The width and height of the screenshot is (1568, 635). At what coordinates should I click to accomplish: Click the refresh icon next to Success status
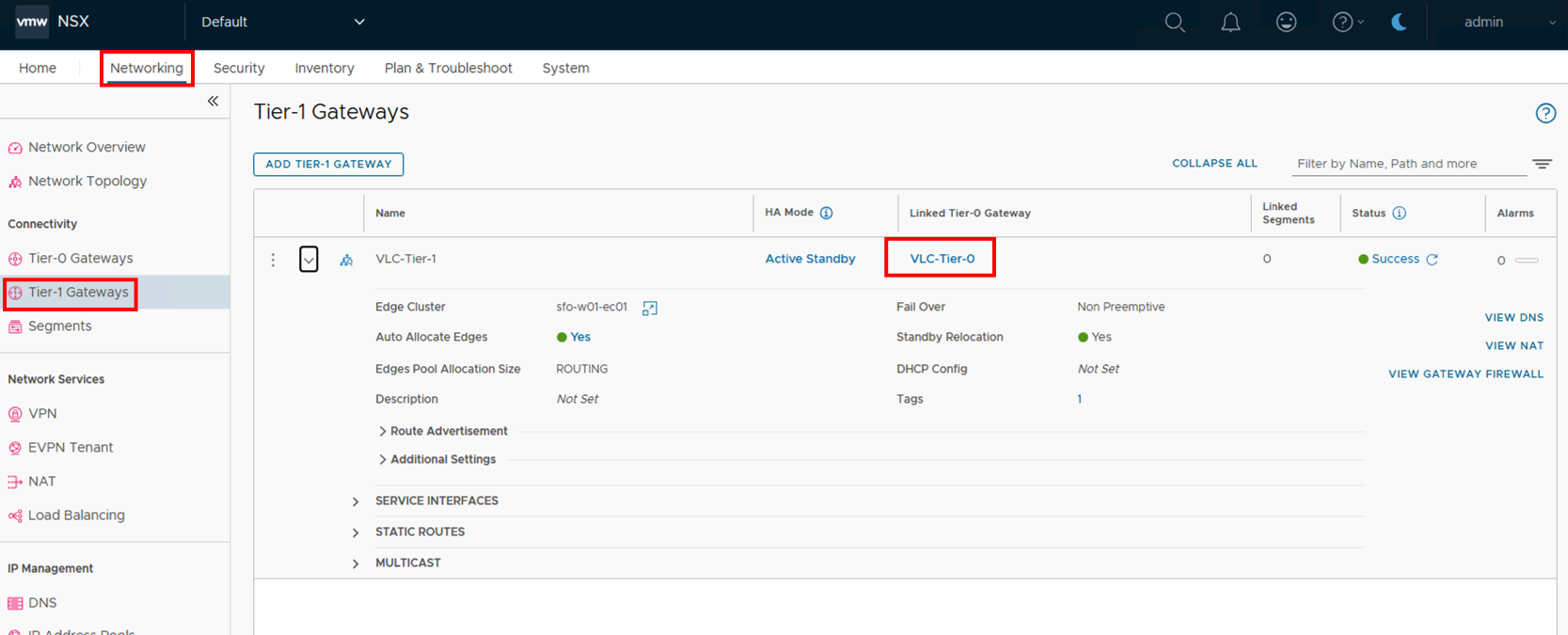click(x=1432, y=260)
